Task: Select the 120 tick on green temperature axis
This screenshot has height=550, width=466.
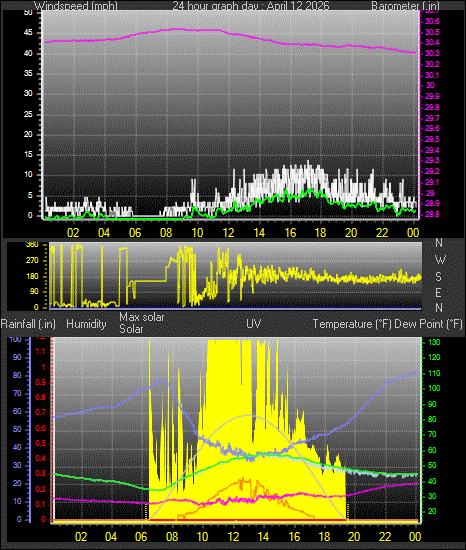Action: [434, 357]
